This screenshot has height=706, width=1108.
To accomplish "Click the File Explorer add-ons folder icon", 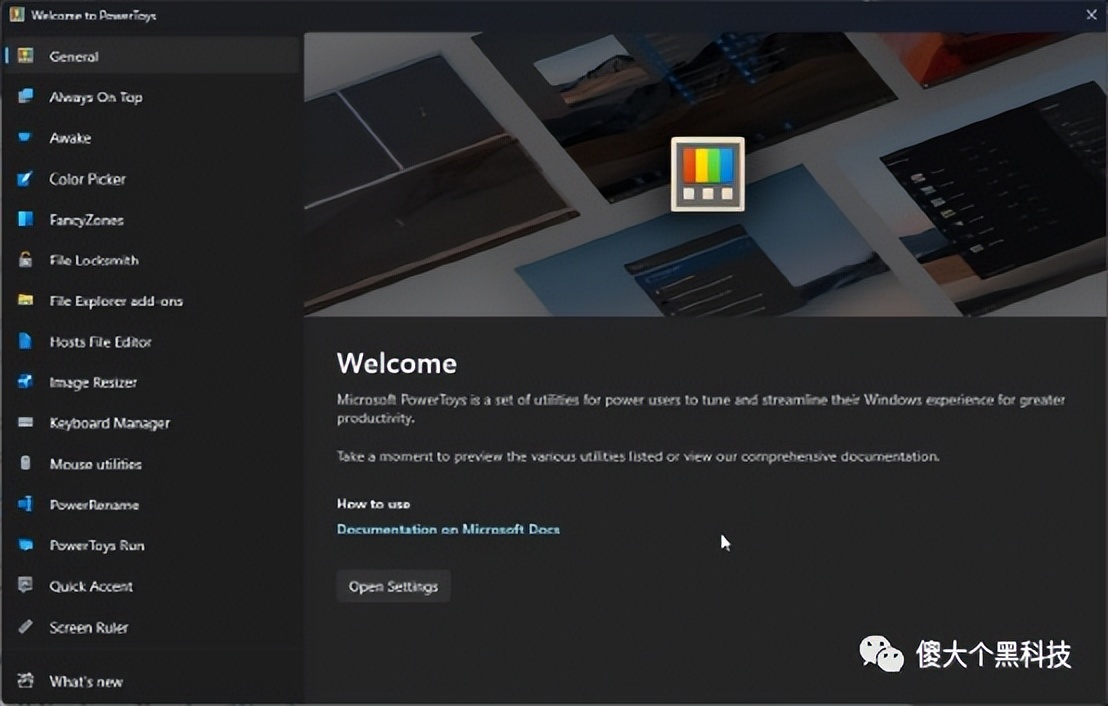I will (25, 300).
